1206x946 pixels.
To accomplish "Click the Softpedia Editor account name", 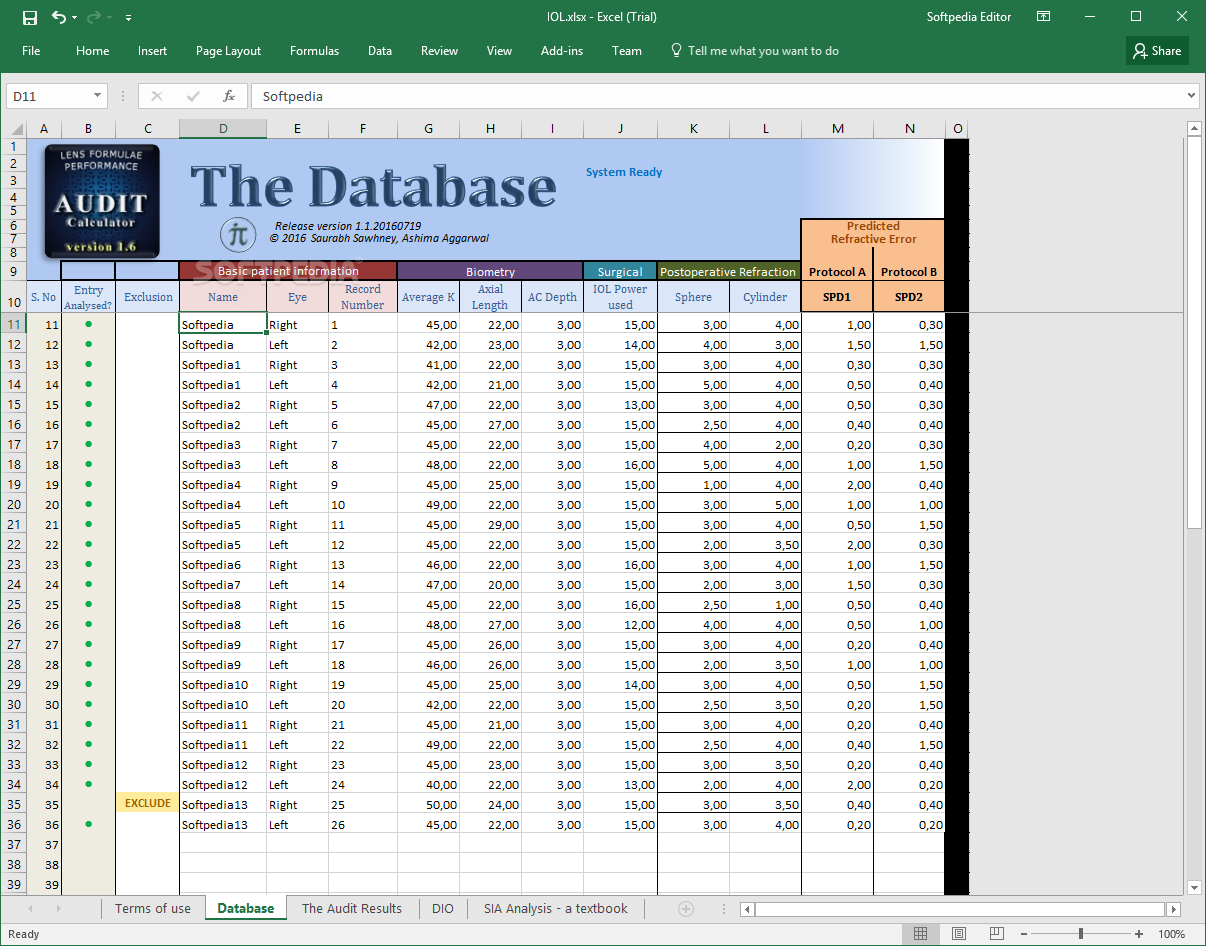I will [969, 17].
